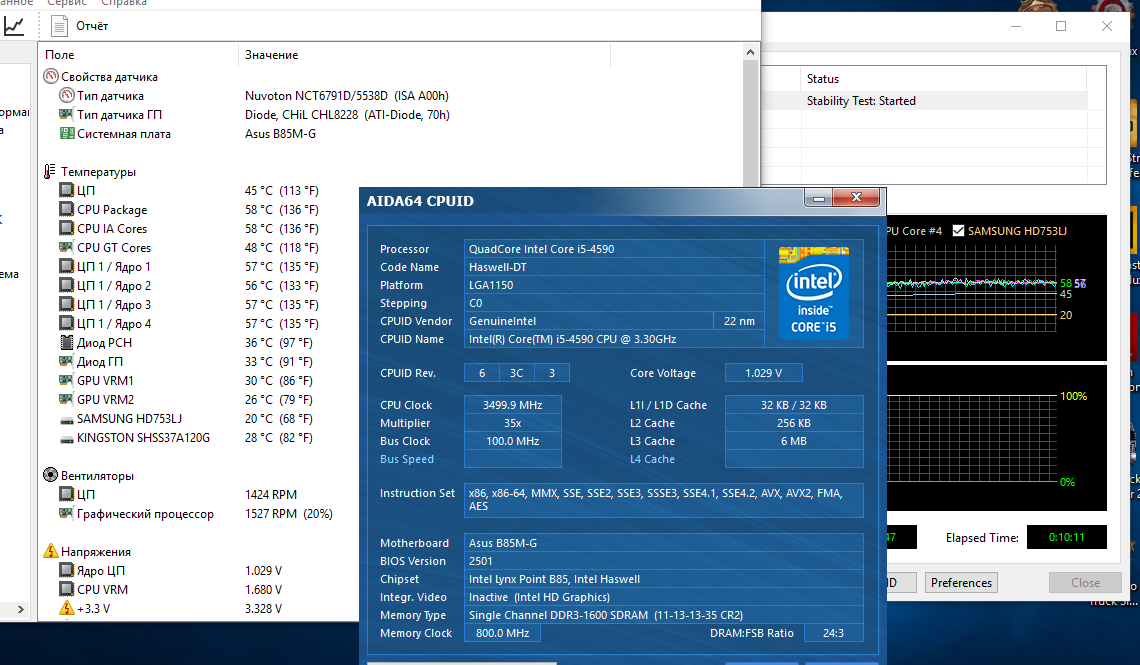Click the Nuvoton NCT6791D/5538D sensor value

[x=347, y=95]
